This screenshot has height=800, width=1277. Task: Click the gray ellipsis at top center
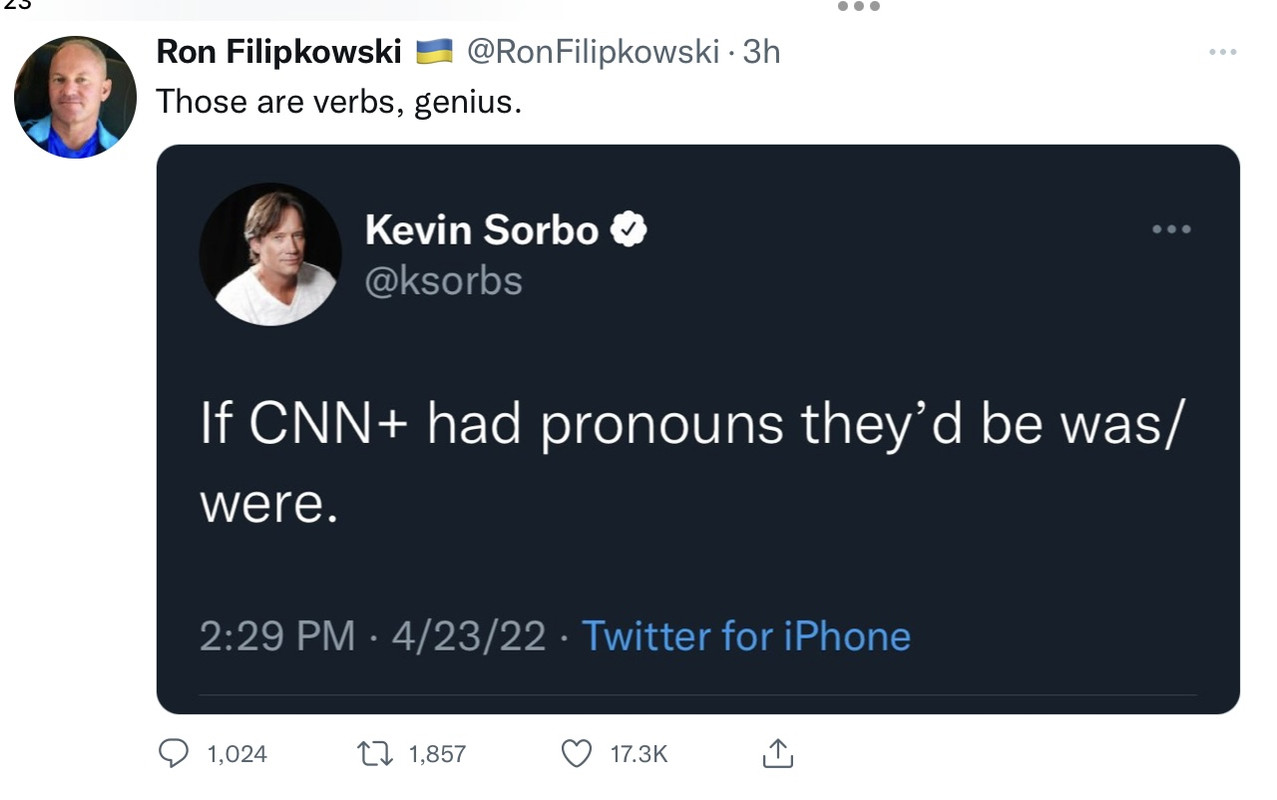click(x=858, y=6)
